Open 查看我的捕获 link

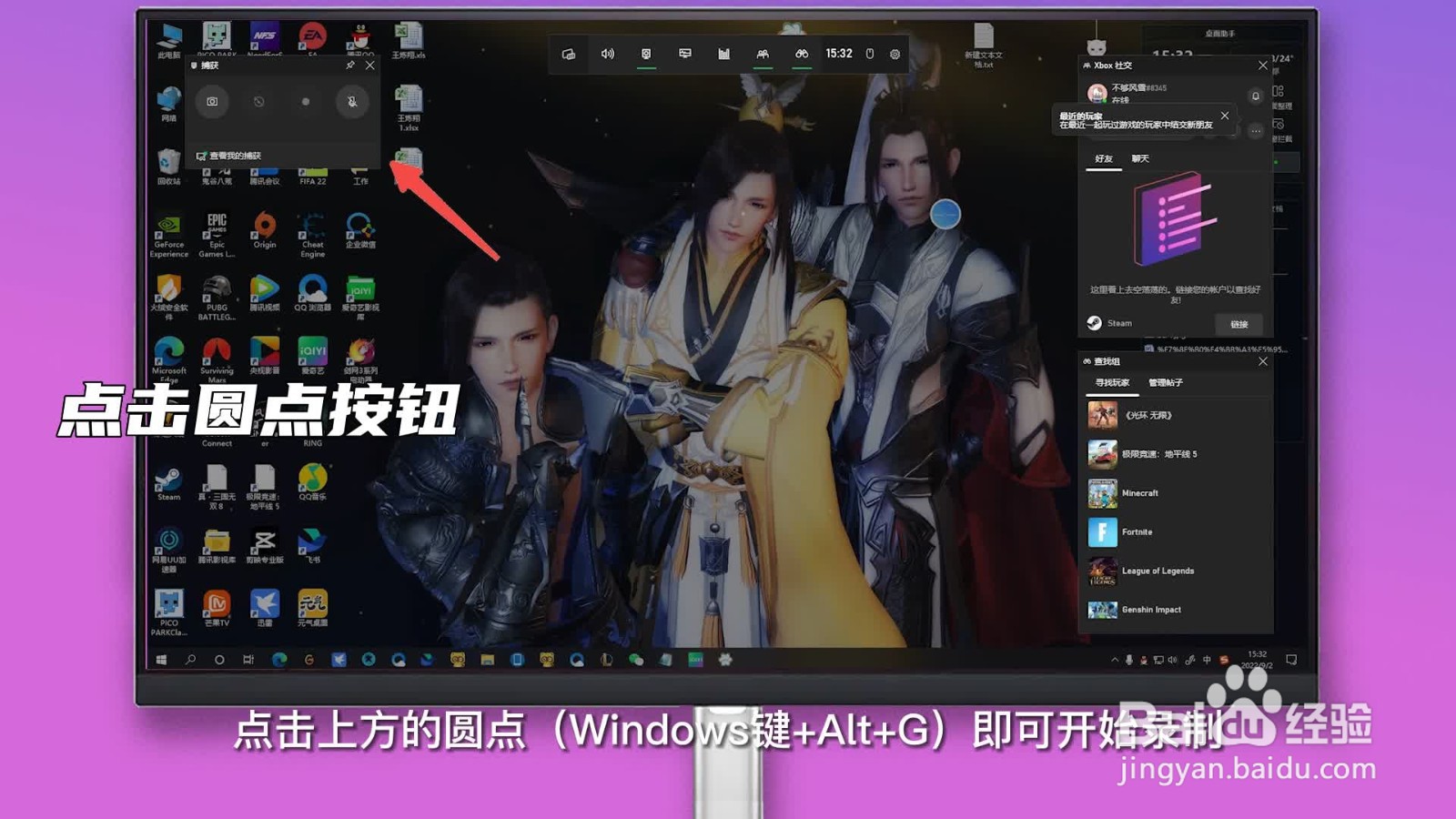pos(229,156)
